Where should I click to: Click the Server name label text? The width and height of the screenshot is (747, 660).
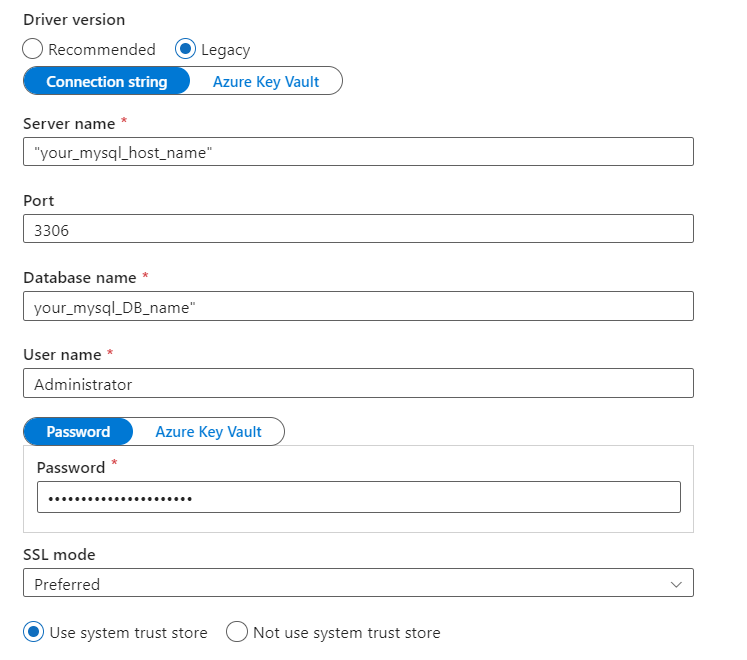[x=69, y=124]
